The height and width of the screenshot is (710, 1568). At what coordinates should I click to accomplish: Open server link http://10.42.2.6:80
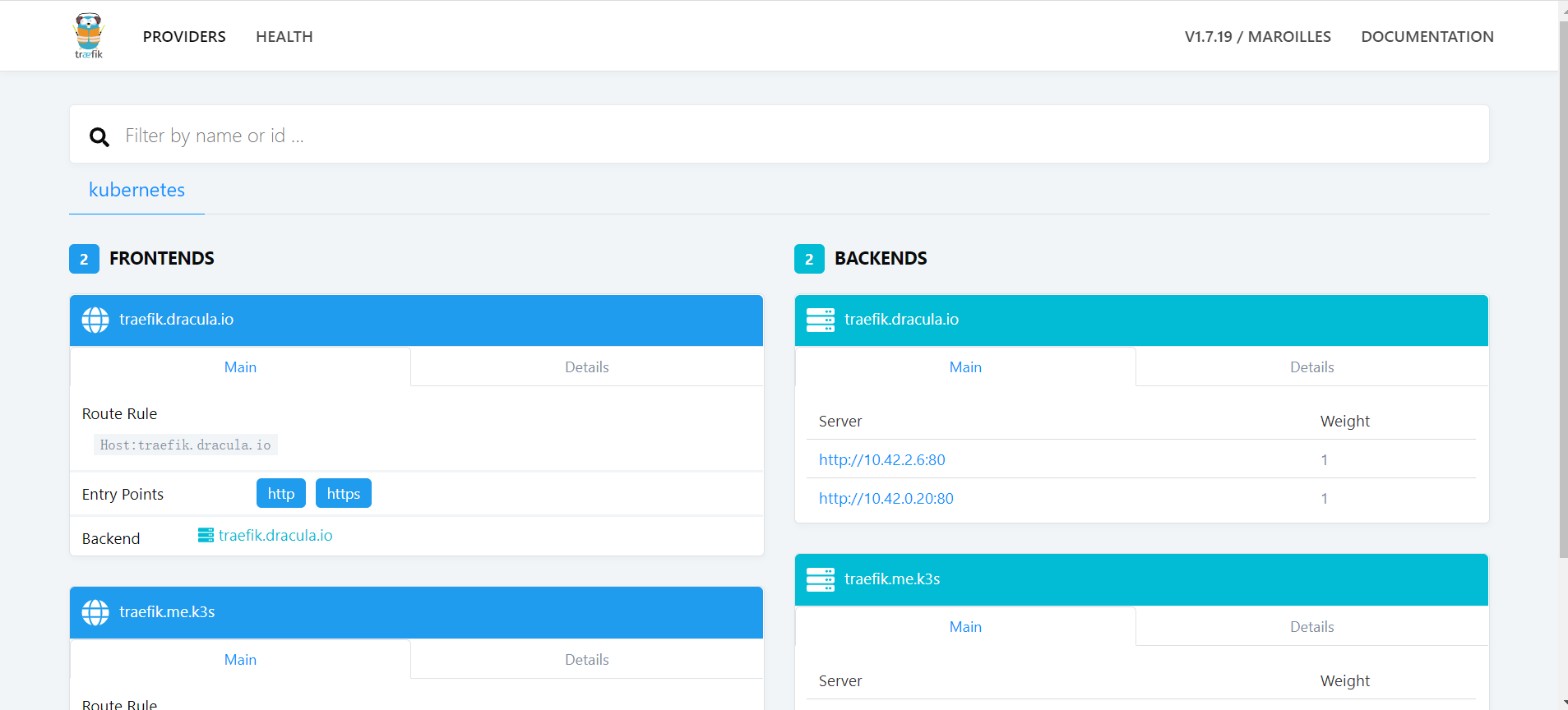882,459
